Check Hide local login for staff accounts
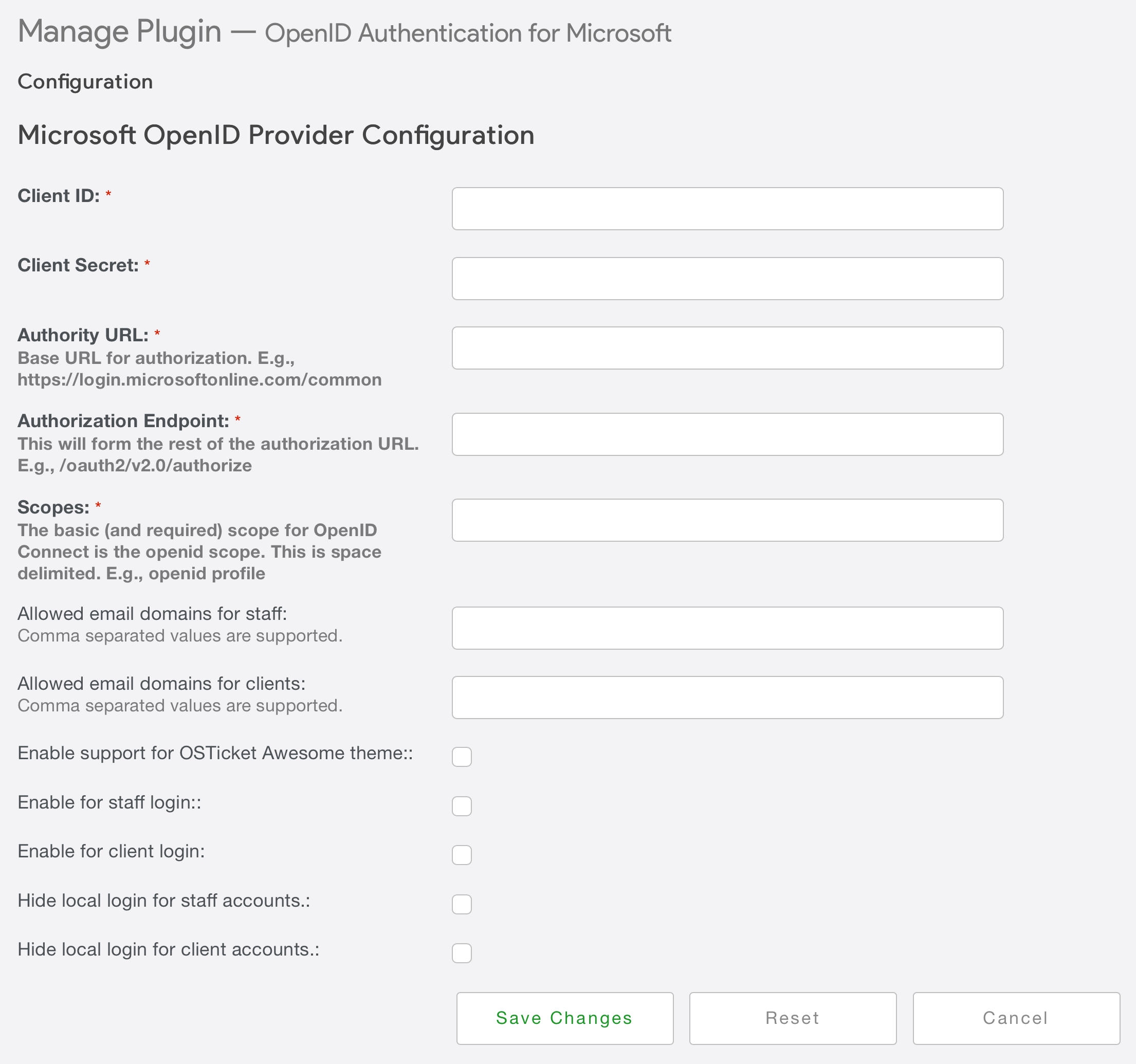 pos(462,904)
